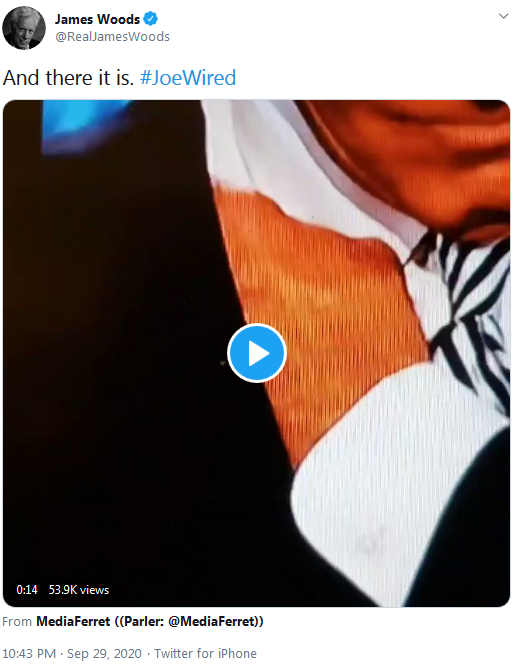This screenshot has width=519, height=670.
Task: Click the Sep 29, 2020 date
Action: (104, 653)
